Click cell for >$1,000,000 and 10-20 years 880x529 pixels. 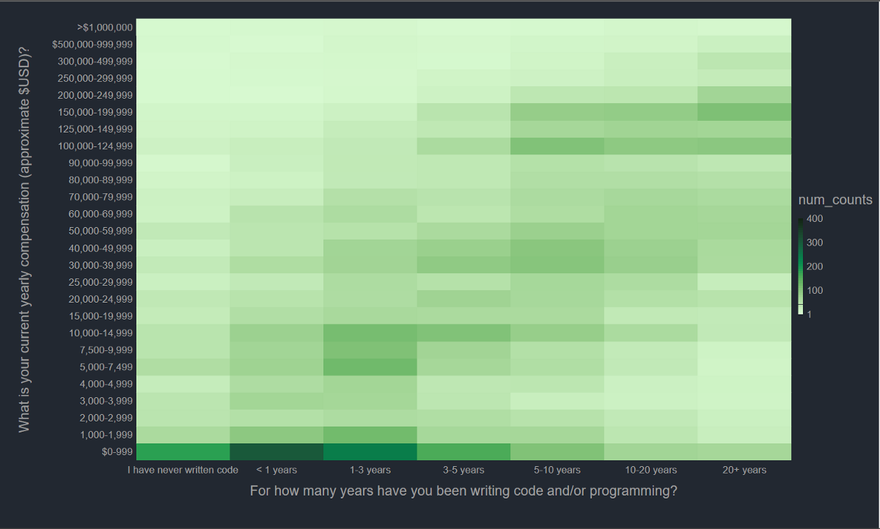pyautogui.click(x=650, y=27)
